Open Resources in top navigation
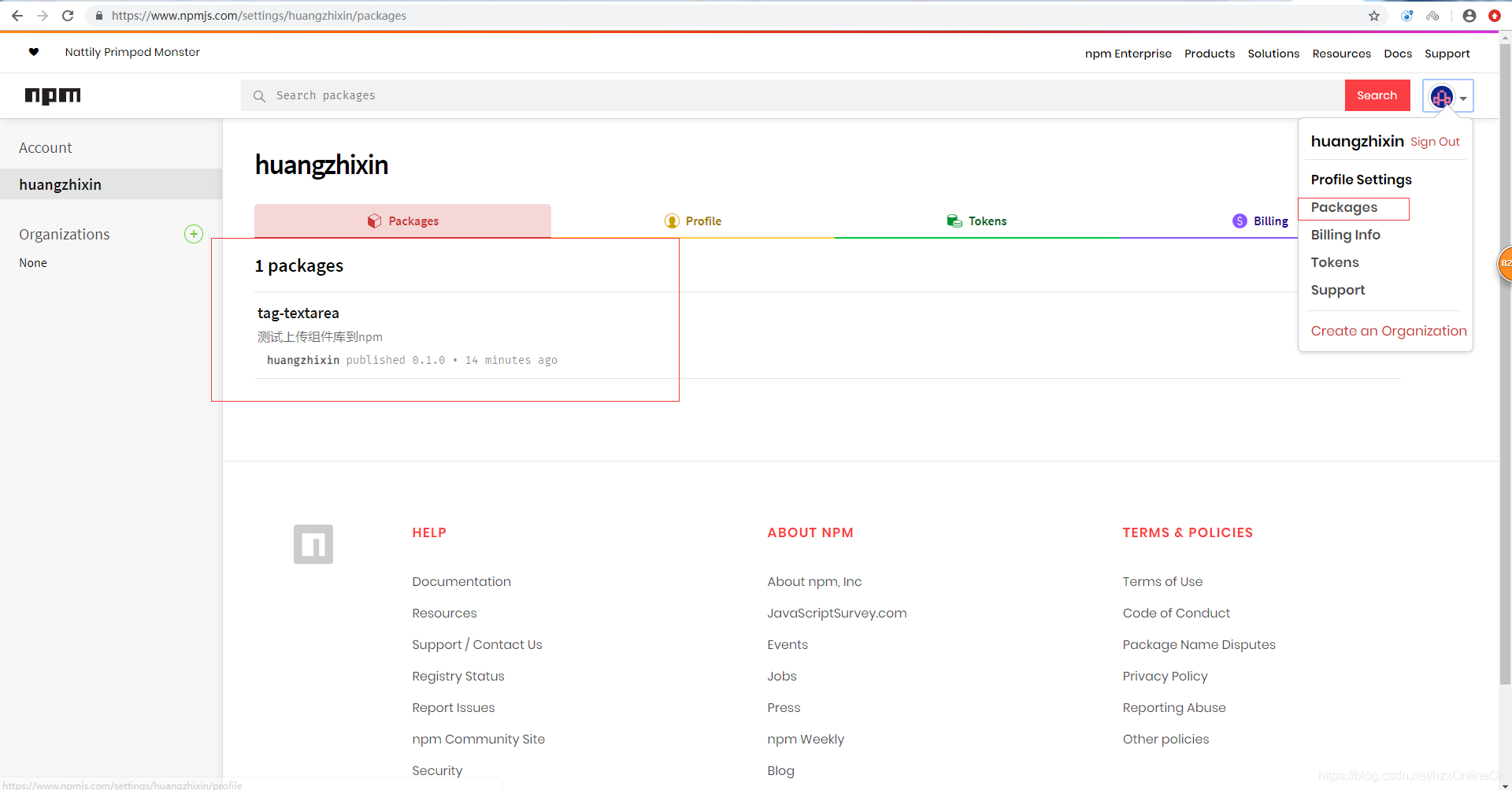Viewport: 1512px width, 790px height. tap(1341, 54)
